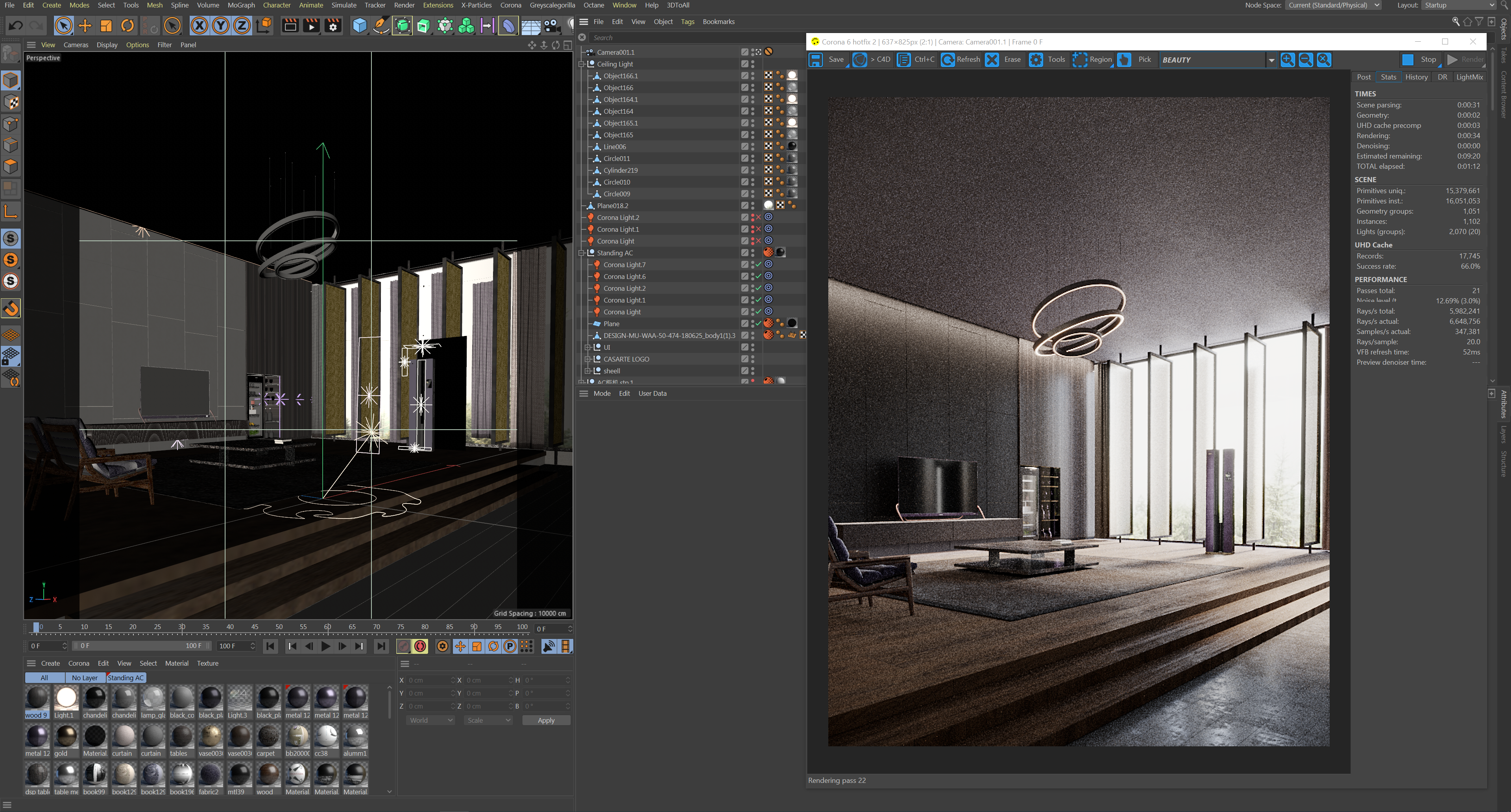Open the MoGraph menu
This screenshot has height=812, width=1511.
[241, 5]
